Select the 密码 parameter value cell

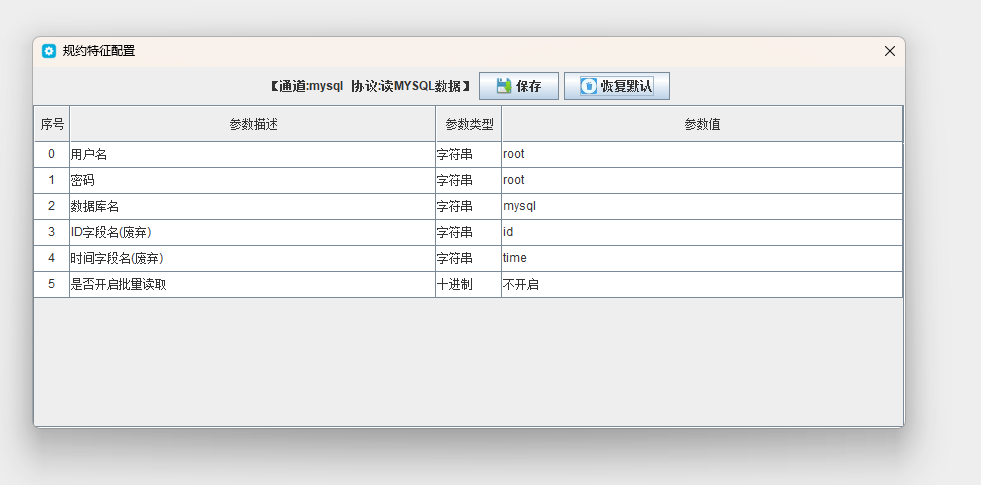point(702,180)
